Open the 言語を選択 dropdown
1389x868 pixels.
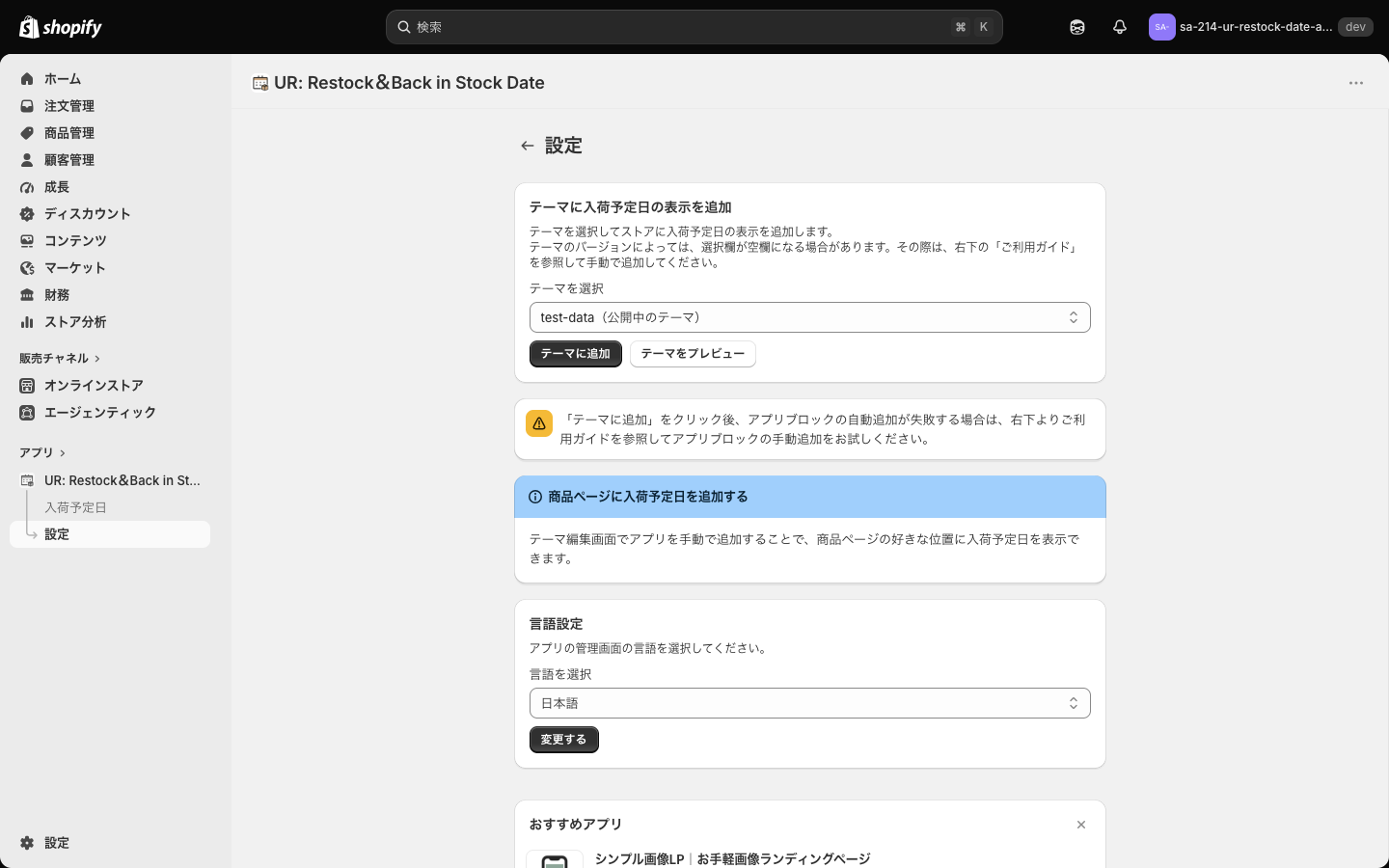(x=810, y=703)
